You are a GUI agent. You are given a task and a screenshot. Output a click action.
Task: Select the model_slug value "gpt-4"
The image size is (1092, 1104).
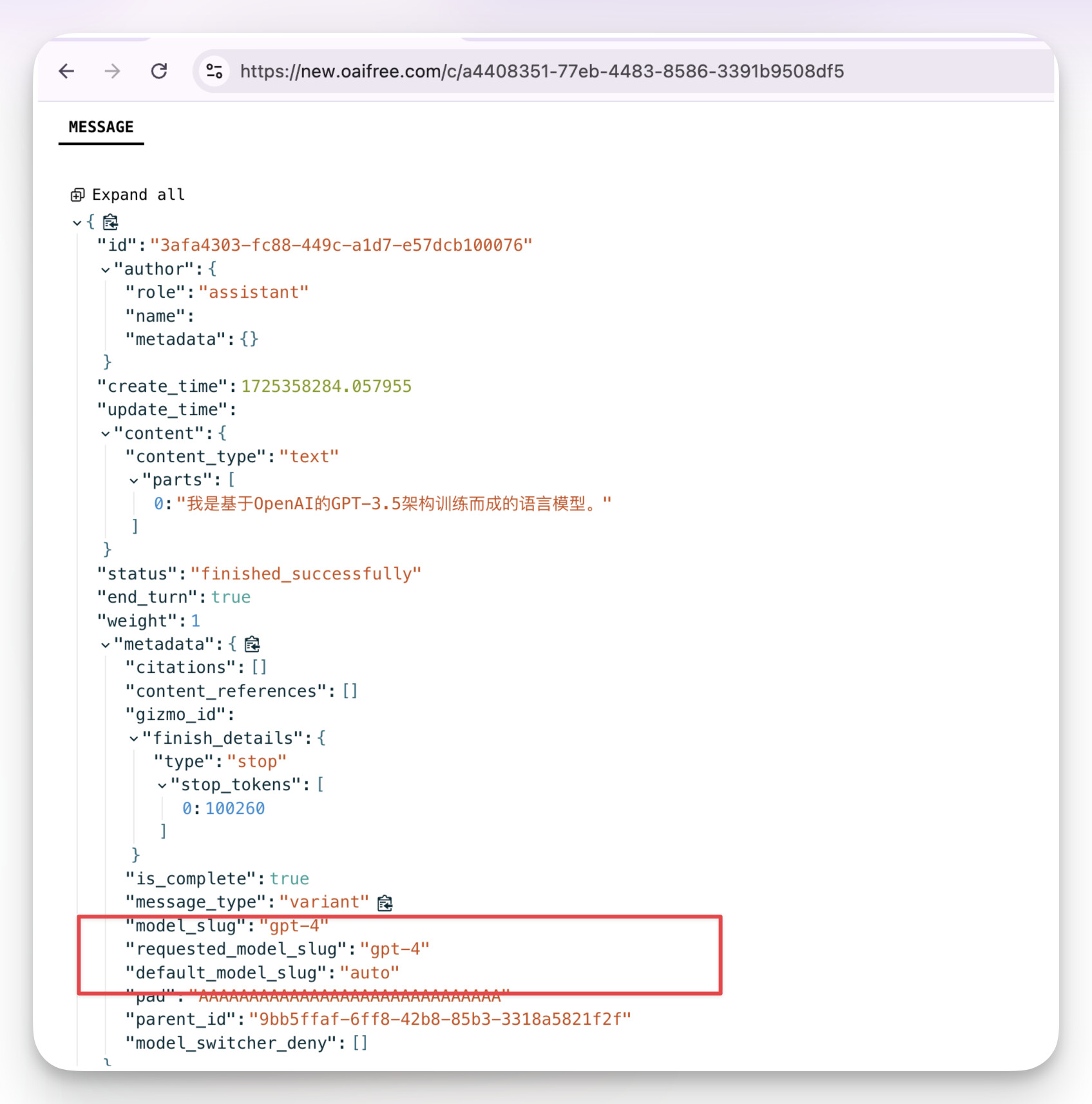pos(294,925)
